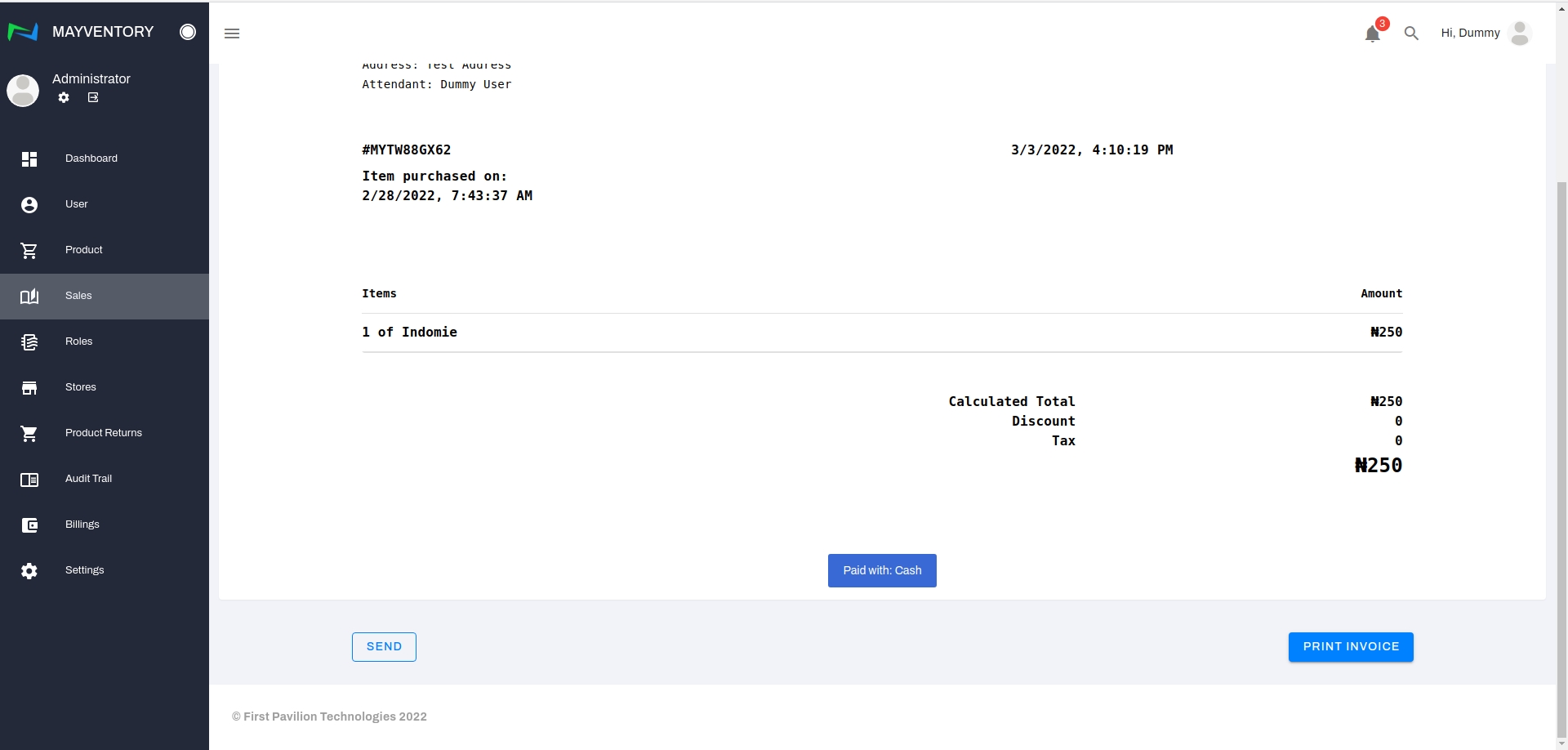This screenshot has height=750, width=1568.
Task: Toggle the sidebar pin radio button
Action: coord(188,32)
